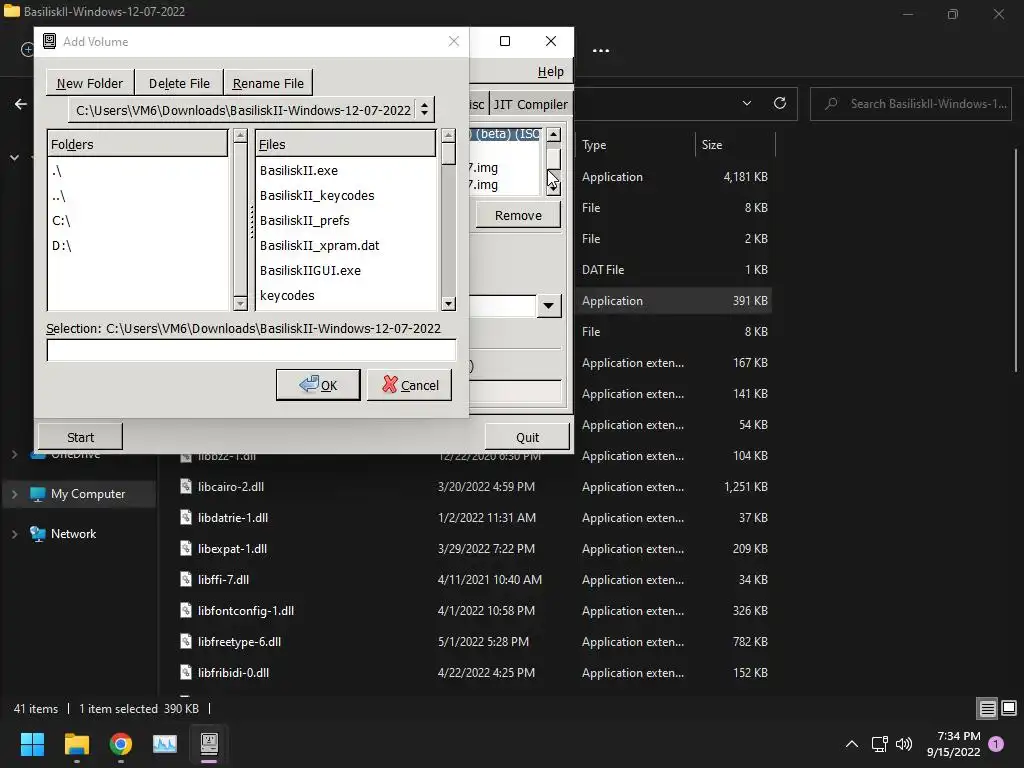Click the Selection filename input field
Screen dimensions: 1024x768
[251, 350]
